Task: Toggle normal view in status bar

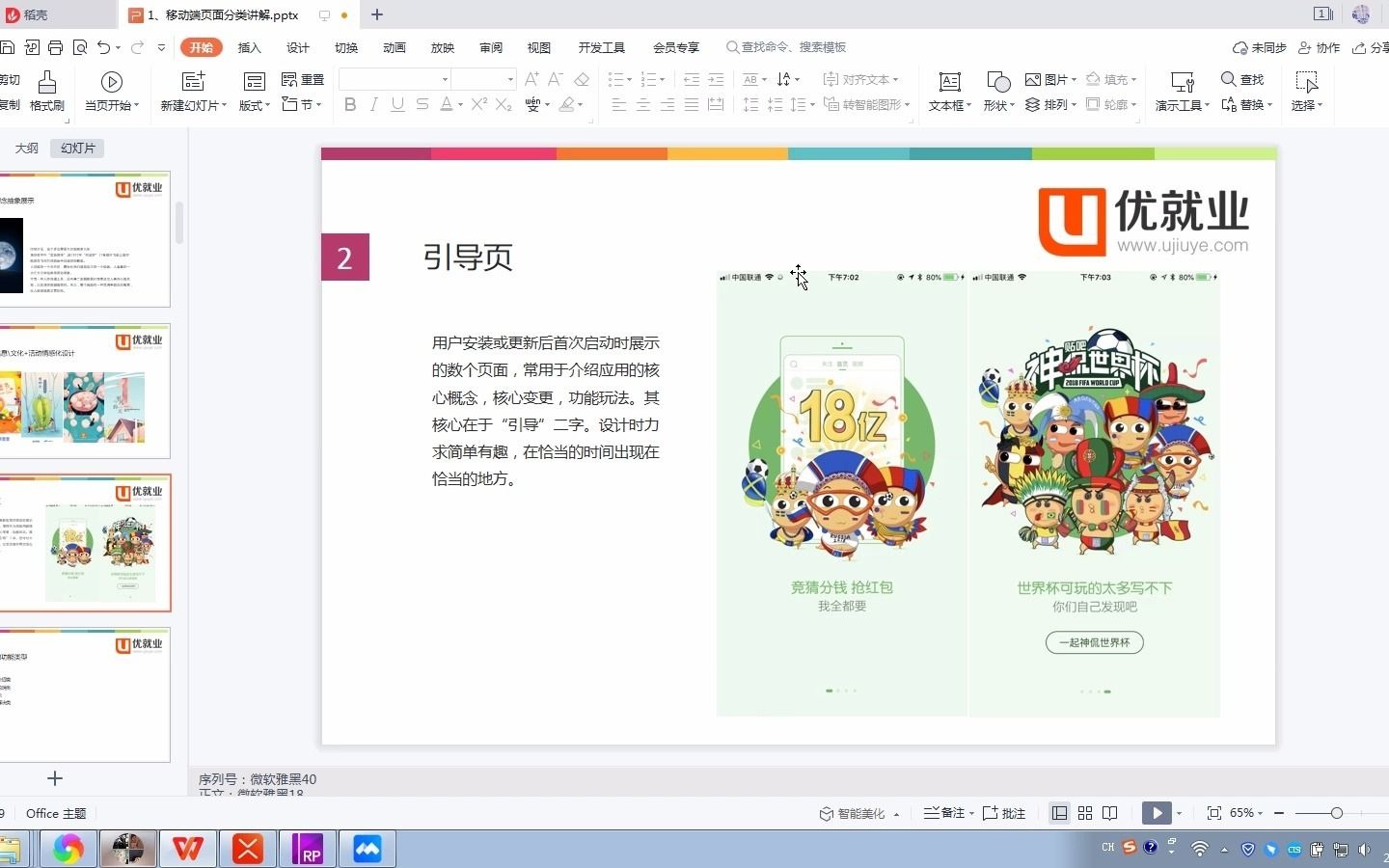Action: (1059, 813)
